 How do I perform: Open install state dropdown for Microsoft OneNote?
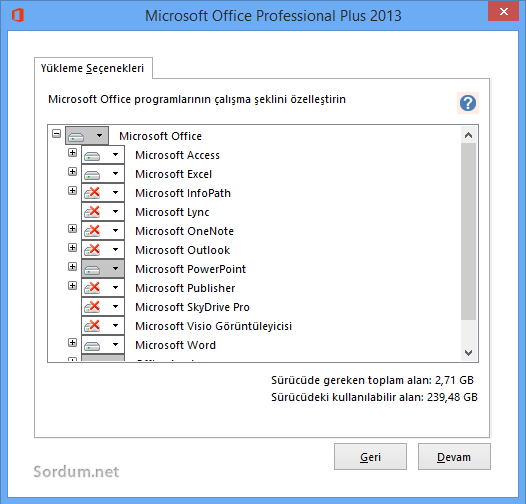click(103, 231)
